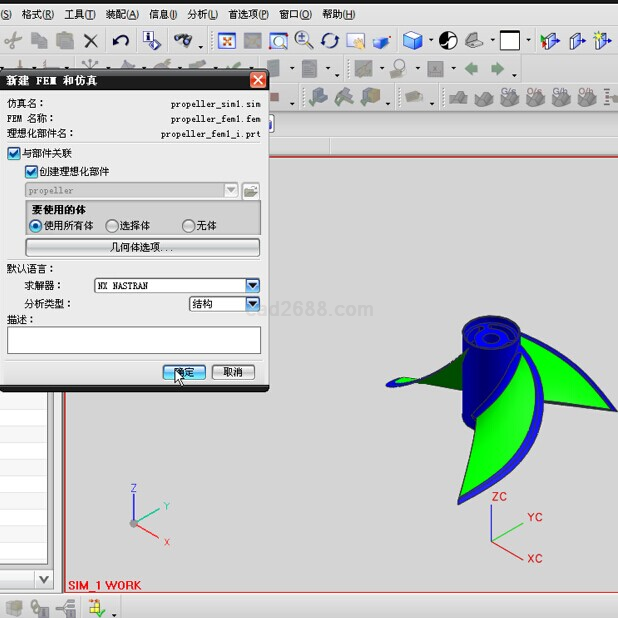618x618 pixels.
Task: Click the shaded cube rendering style icon
Action: [412, 41]
